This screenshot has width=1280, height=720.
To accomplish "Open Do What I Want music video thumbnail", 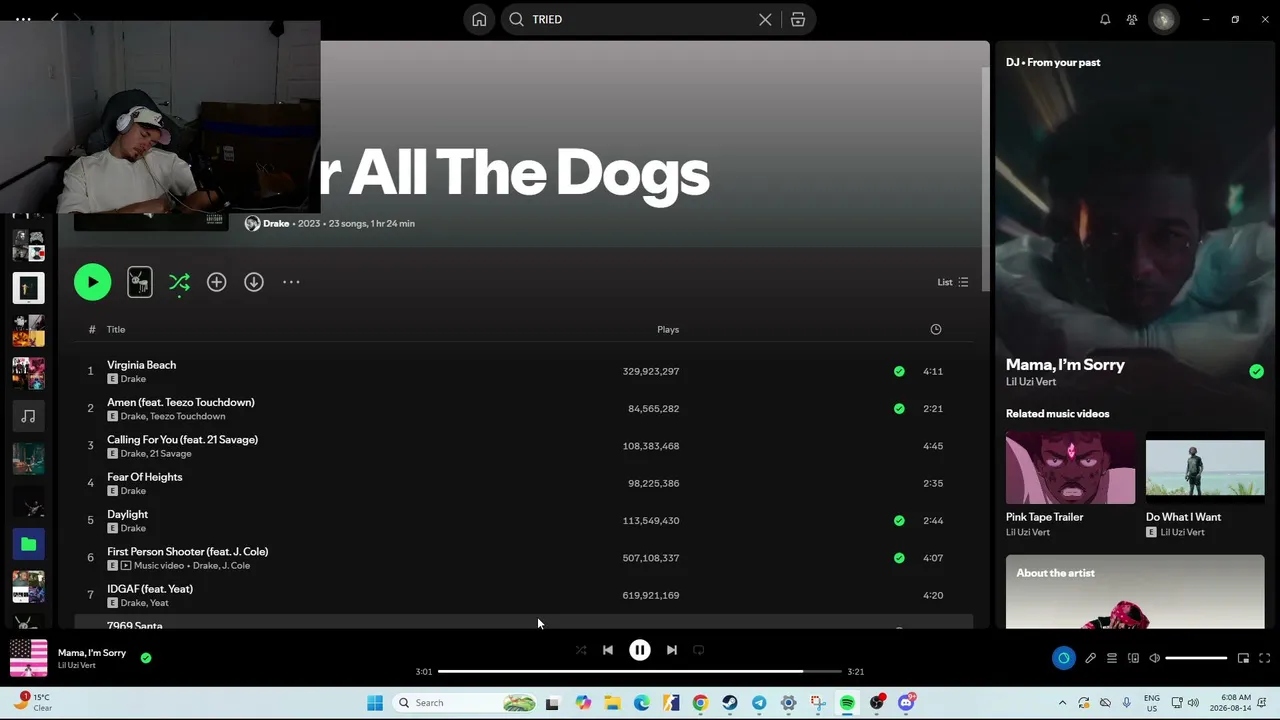I will [x=1205, y=467].
